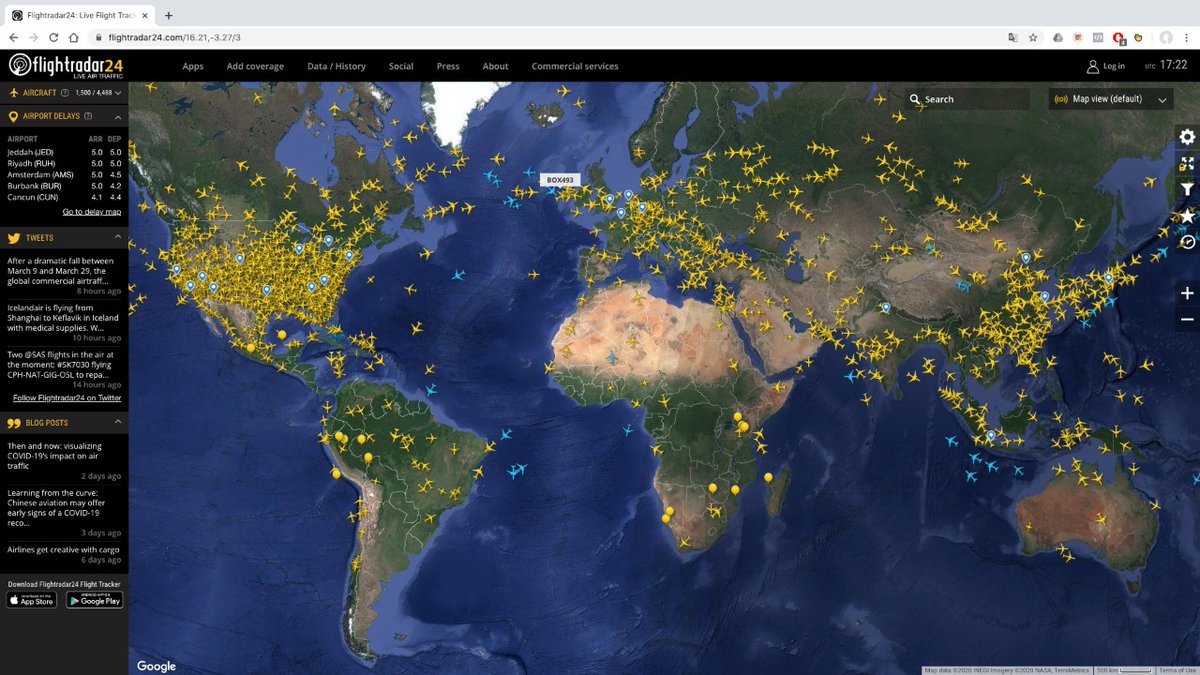Open the Opera extension icon in toolbar
This screenshot has height=675, width=1200.
pos(1120,38)
